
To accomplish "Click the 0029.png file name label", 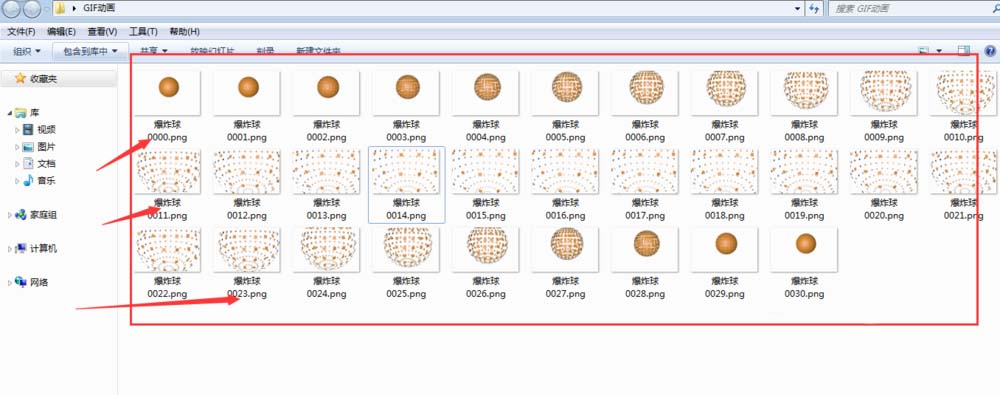I will tap(724, 294).
